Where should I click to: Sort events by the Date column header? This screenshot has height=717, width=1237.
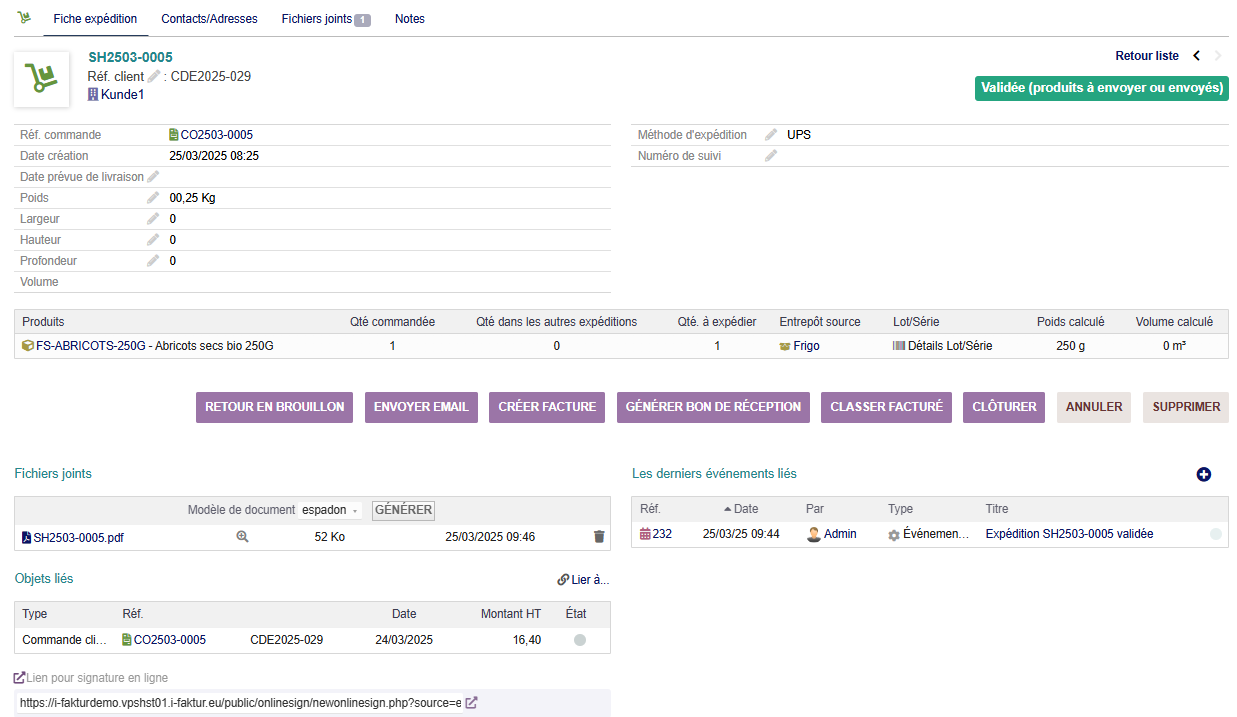(x=745, y=509)
